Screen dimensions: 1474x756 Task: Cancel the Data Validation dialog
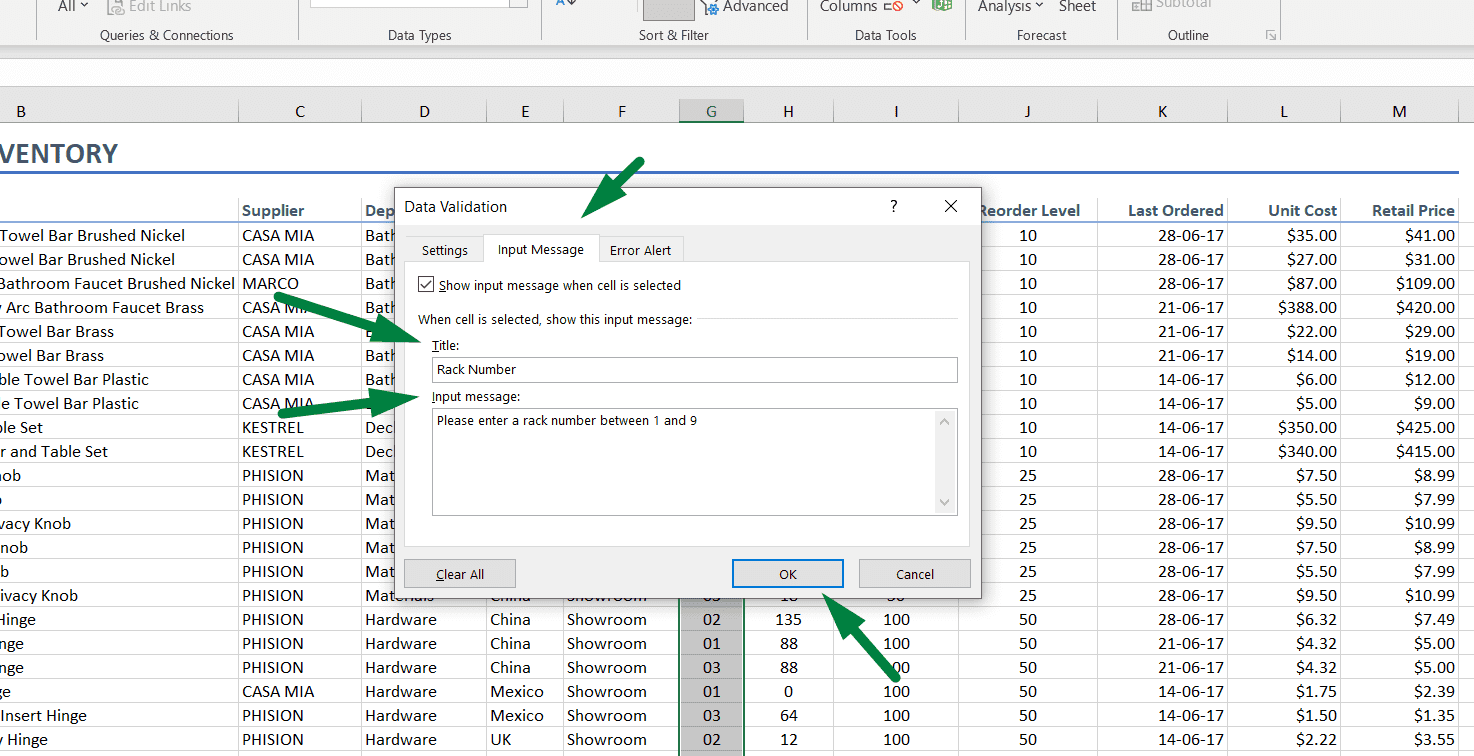tap(915, 574)
